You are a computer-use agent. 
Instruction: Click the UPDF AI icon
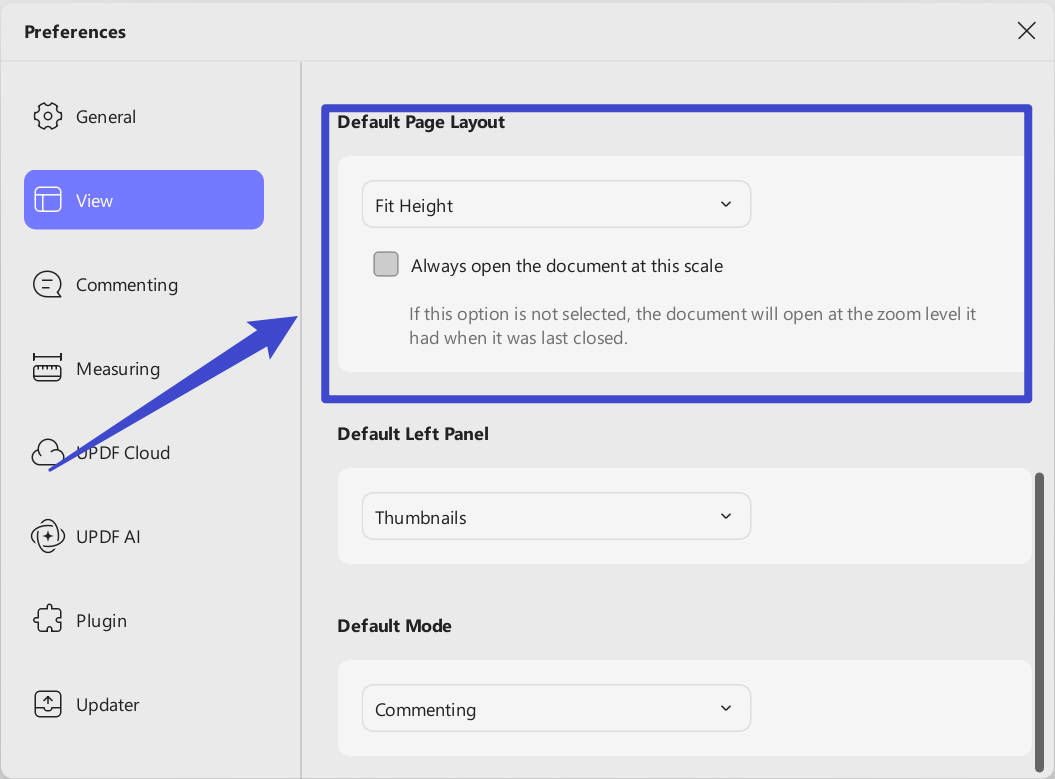click(x=48, y=537)
